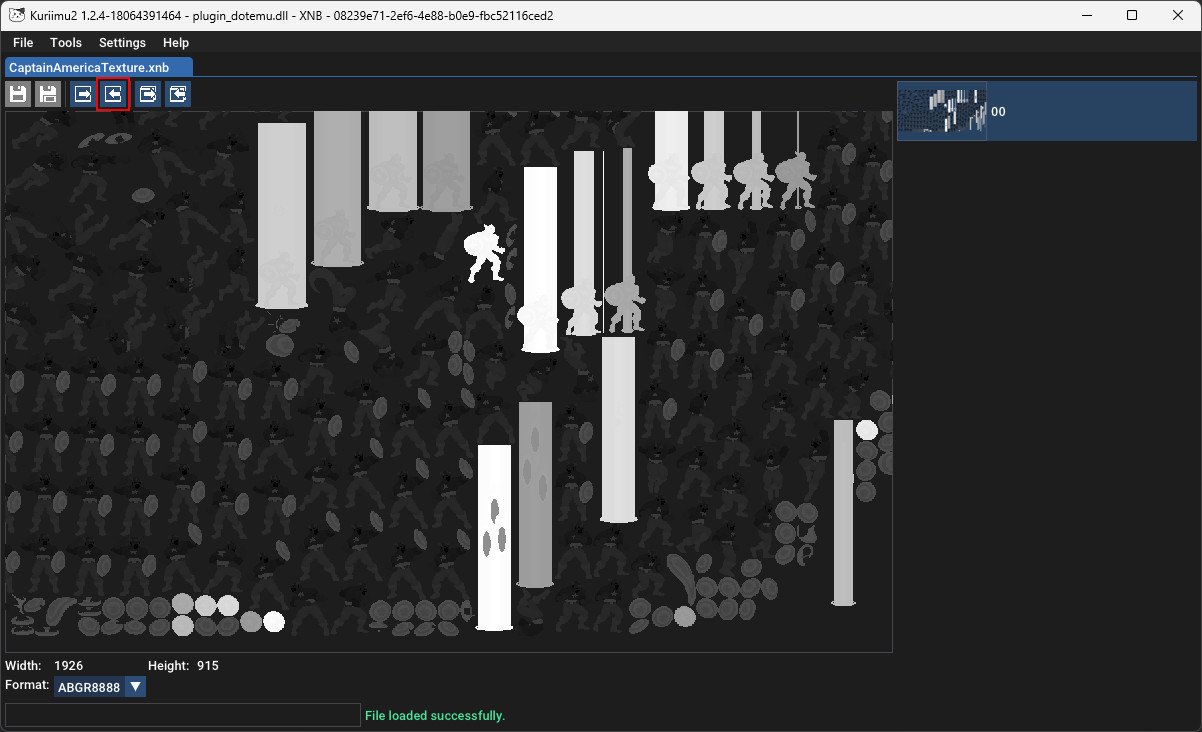This screenshot has height=732, width=1202.
Task: Click the import image arrow icon
Action: (113, 95)
